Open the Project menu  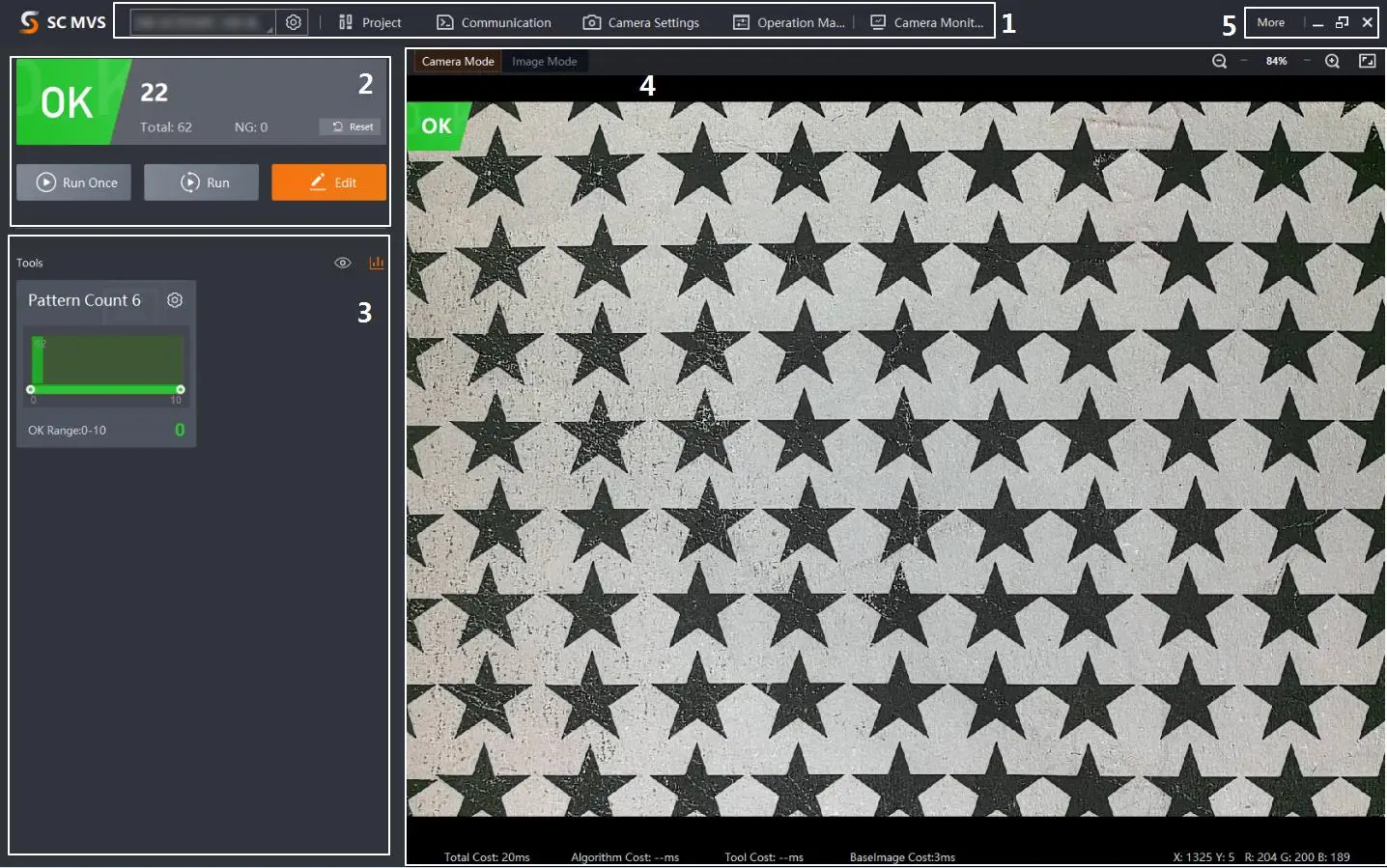click(370, 22)
